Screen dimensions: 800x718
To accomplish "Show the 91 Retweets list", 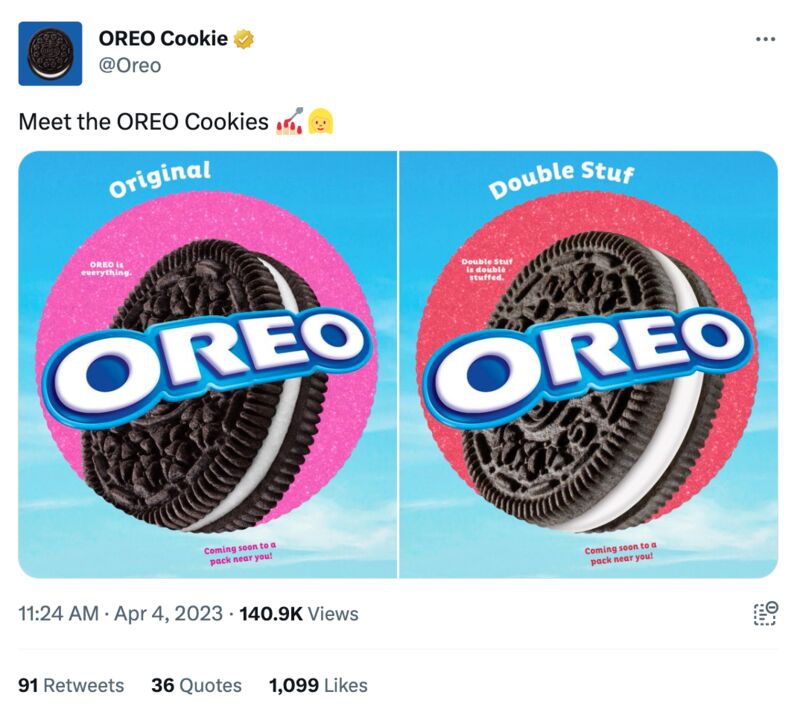I will point(72,686).
